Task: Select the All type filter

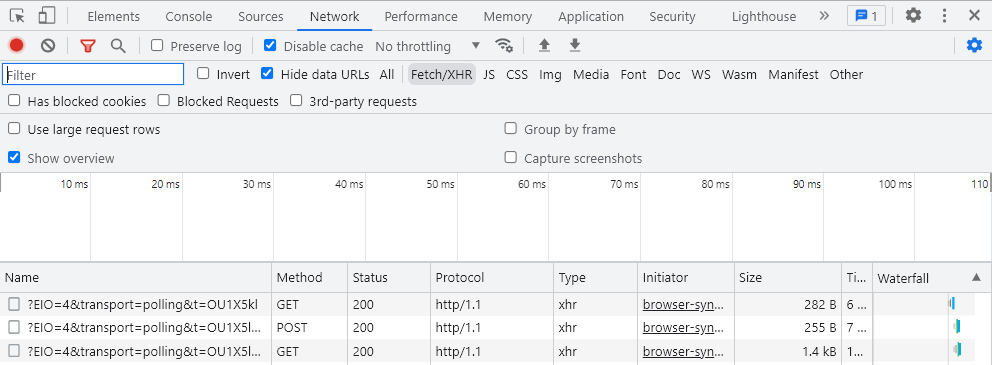Action: tap(387, 75)
